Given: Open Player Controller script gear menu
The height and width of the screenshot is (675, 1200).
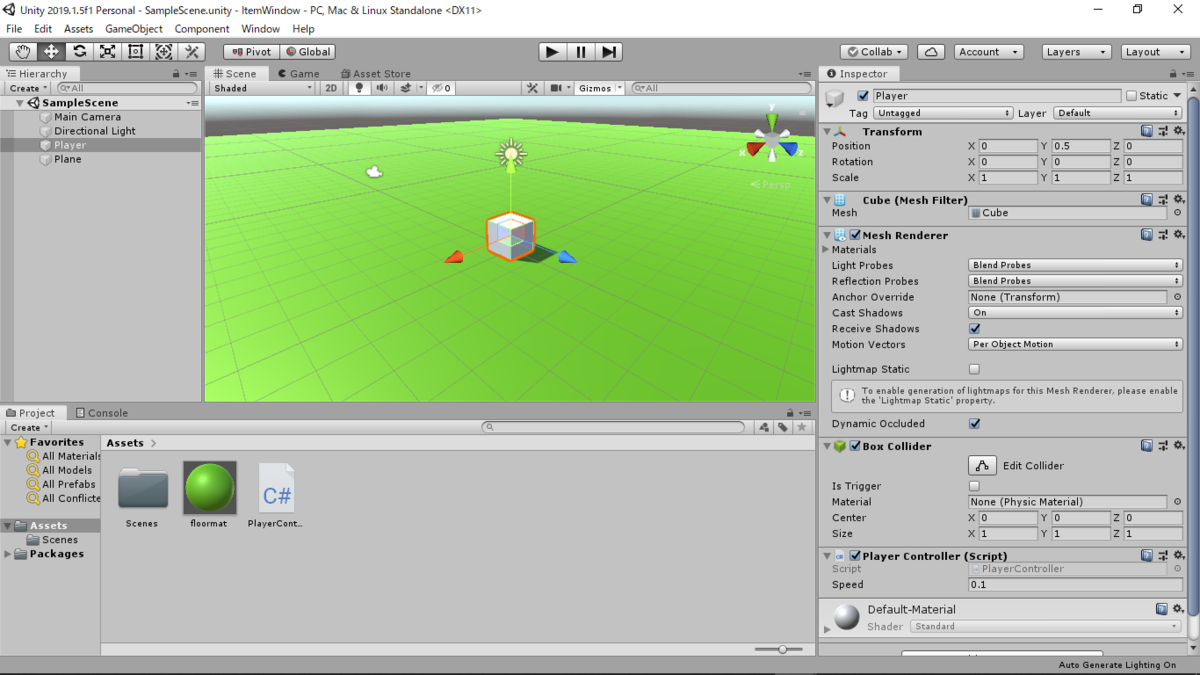Looking at the screenshot, I should (x=1178, y=556).
